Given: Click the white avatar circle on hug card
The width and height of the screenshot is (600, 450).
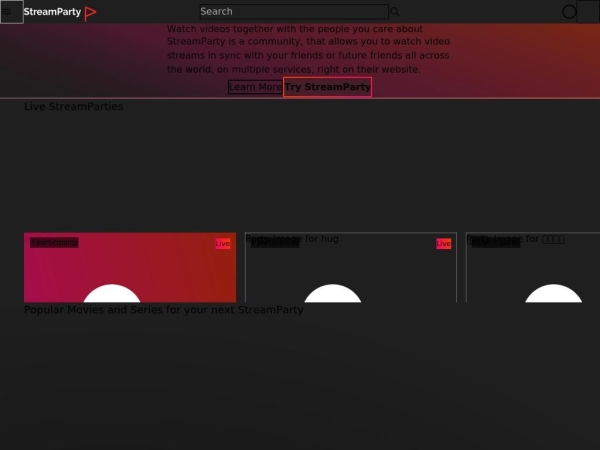Looking at the screenshot, I should point(333,293).
